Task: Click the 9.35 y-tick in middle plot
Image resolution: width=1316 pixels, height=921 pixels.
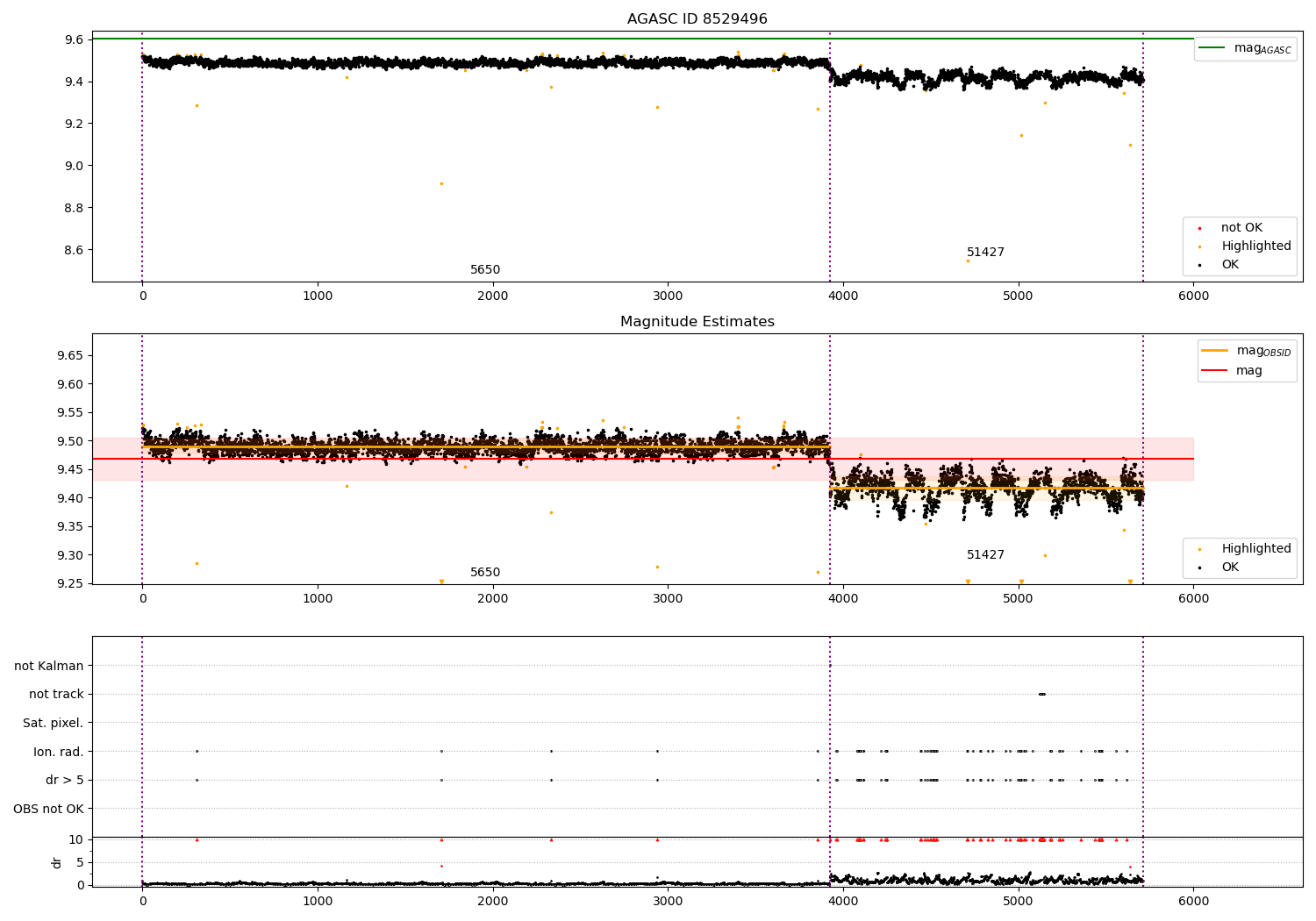Action: pyautogui.click(x=70, y=526)
